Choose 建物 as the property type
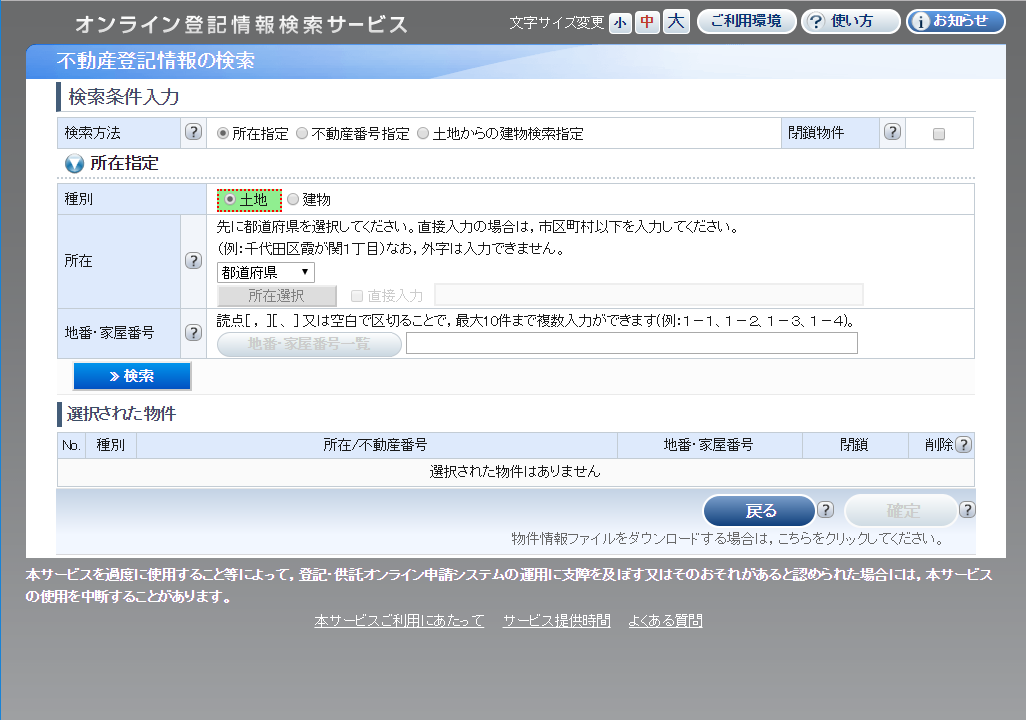This screenshot has height=720, width=1026. [293, 200]
